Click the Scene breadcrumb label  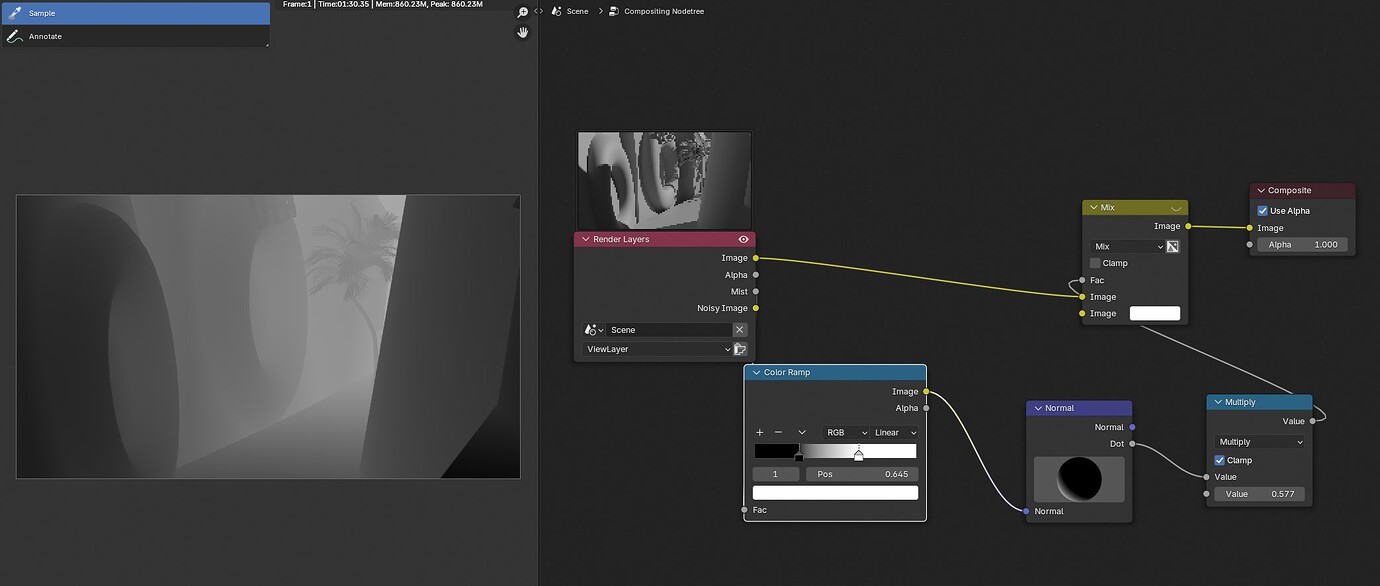tap(577, 11)
